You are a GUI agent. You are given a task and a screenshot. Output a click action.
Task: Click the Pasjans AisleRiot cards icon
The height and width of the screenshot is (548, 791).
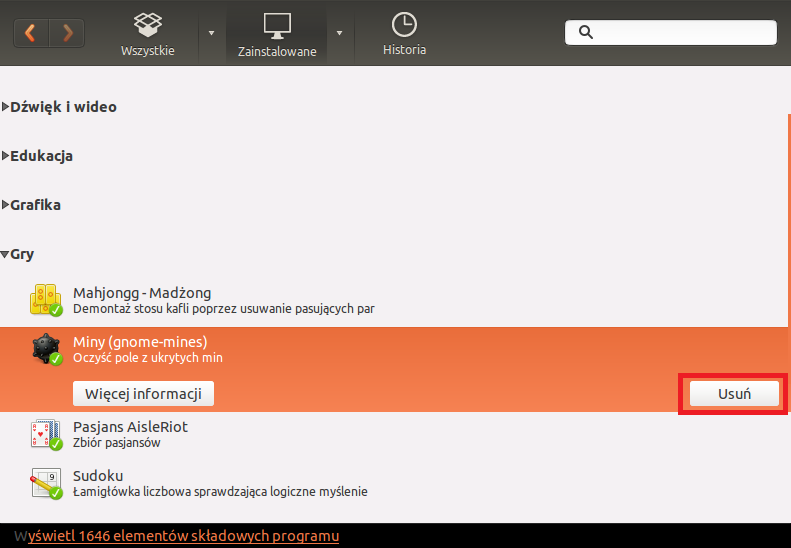coord(46,434)
